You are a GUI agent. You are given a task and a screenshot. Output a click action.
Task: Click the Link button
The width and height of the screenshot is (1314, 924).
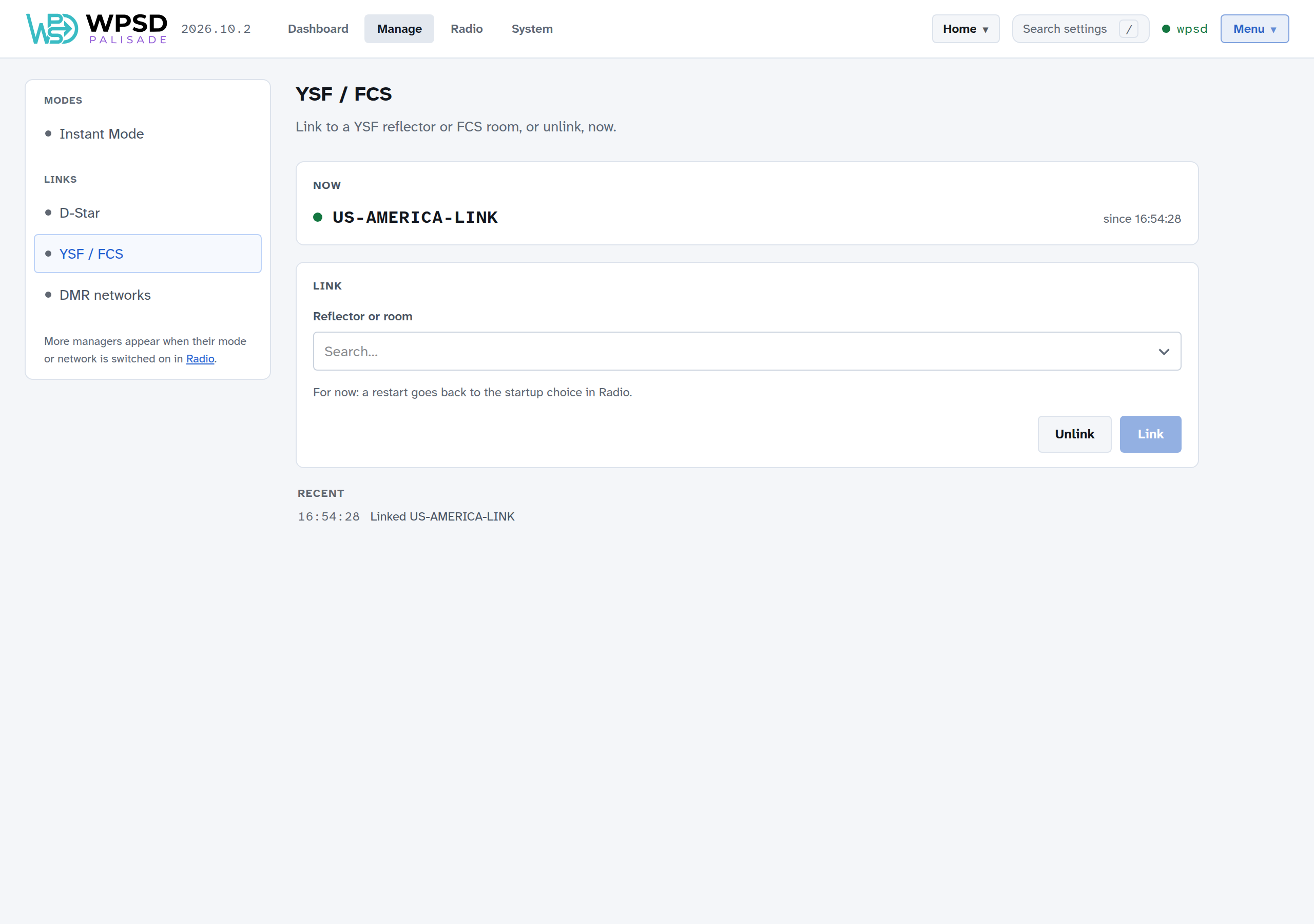click(x=1150, y=434)
